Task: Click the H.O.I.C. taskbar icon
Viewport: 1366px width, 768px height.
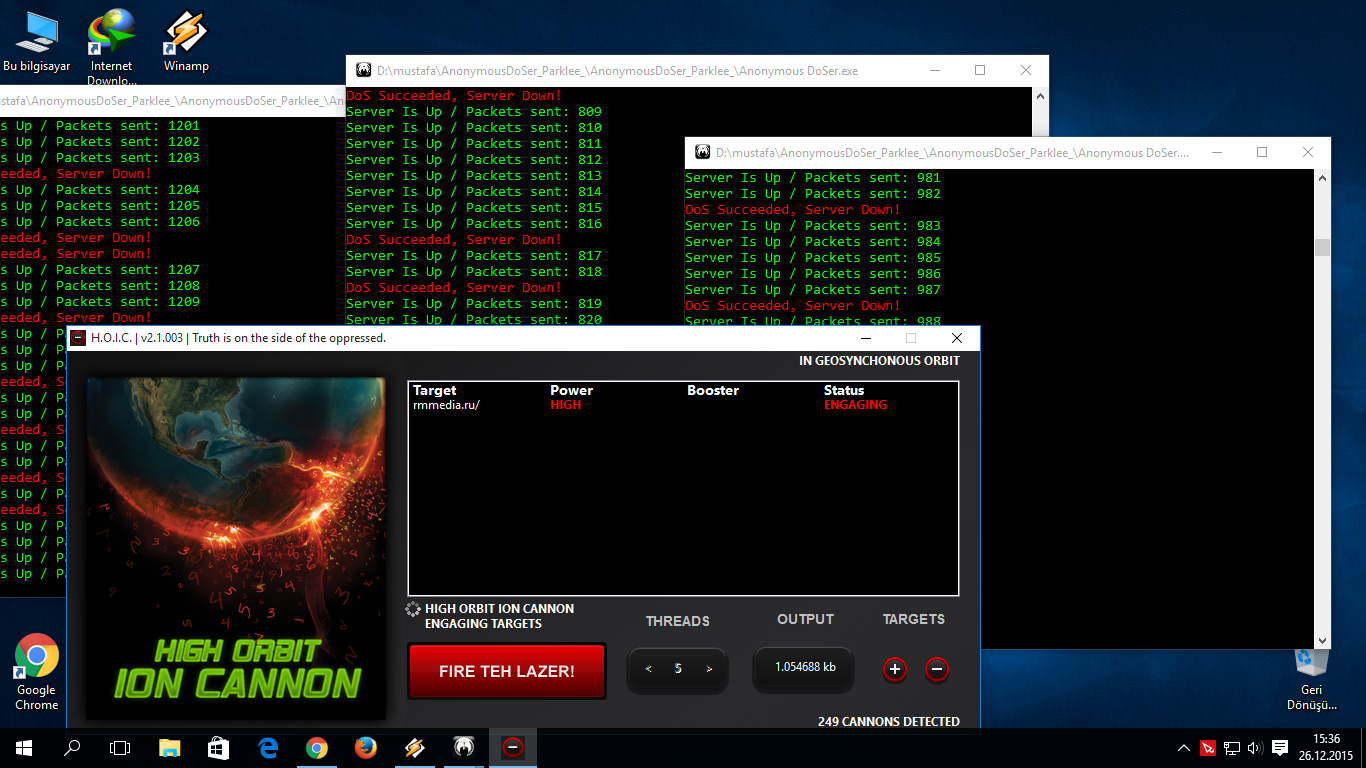Action: coord(512,747)
